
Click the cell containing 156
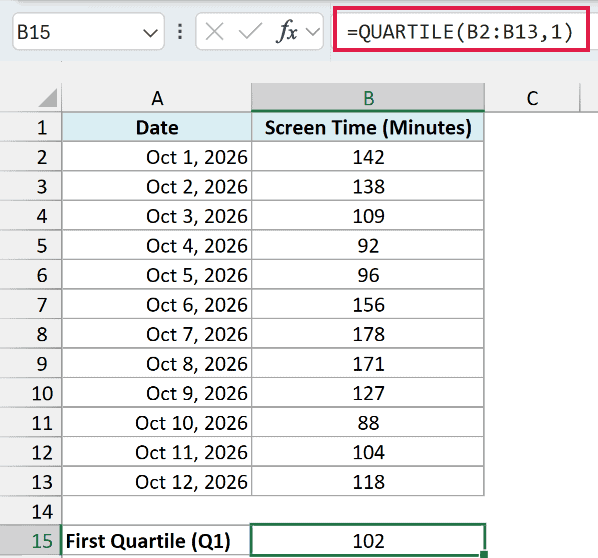tap(368, 304)
